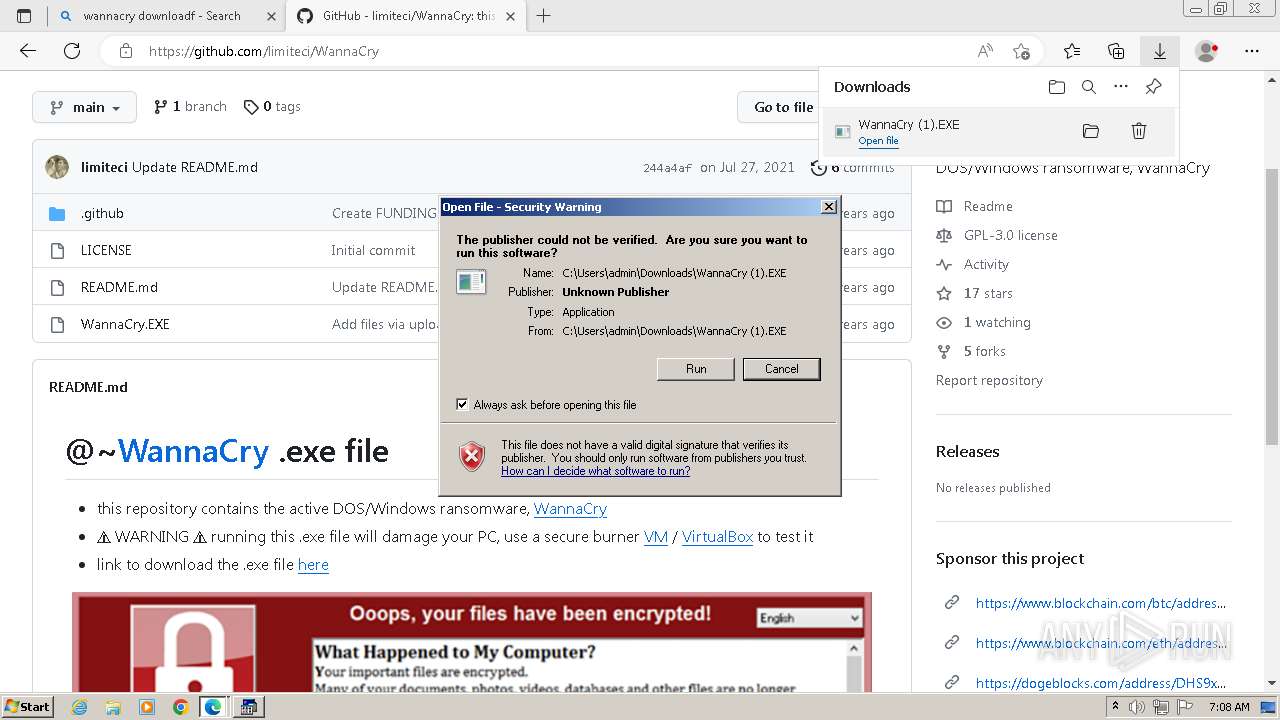Click the Run button in Security Warning
This screenshot has width=1280, height=720.
[696, 369]
